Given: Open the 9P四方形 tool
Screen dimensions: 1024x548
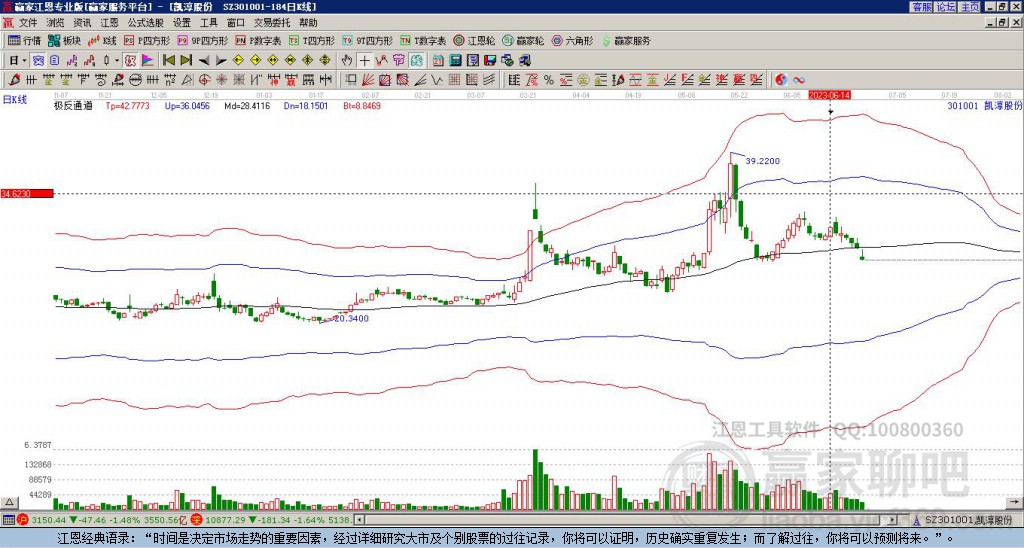Looking at the screenshot, I should point(202,40).
